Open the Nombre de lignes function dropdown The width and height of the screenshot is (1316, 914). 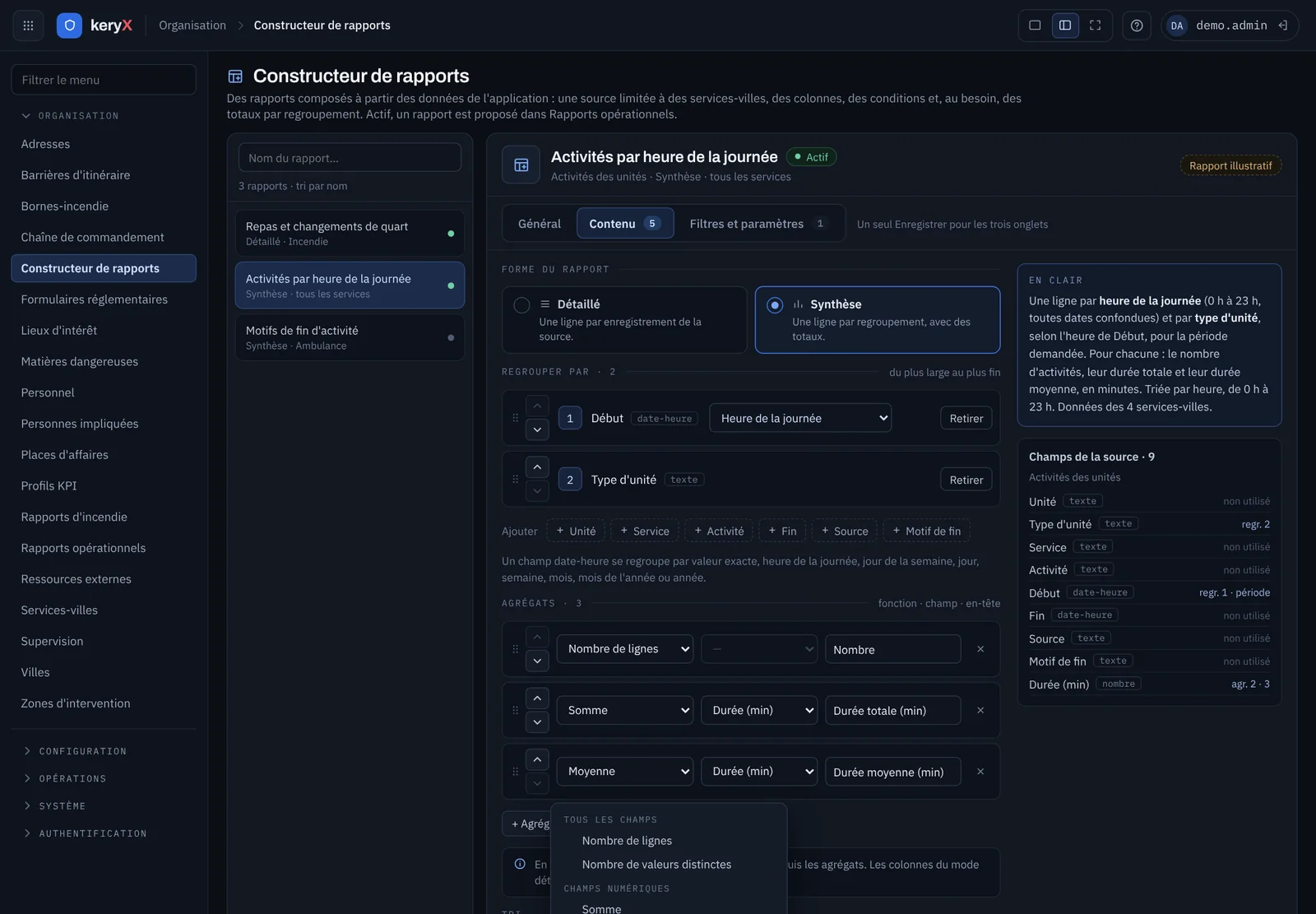tap(625, 649)
